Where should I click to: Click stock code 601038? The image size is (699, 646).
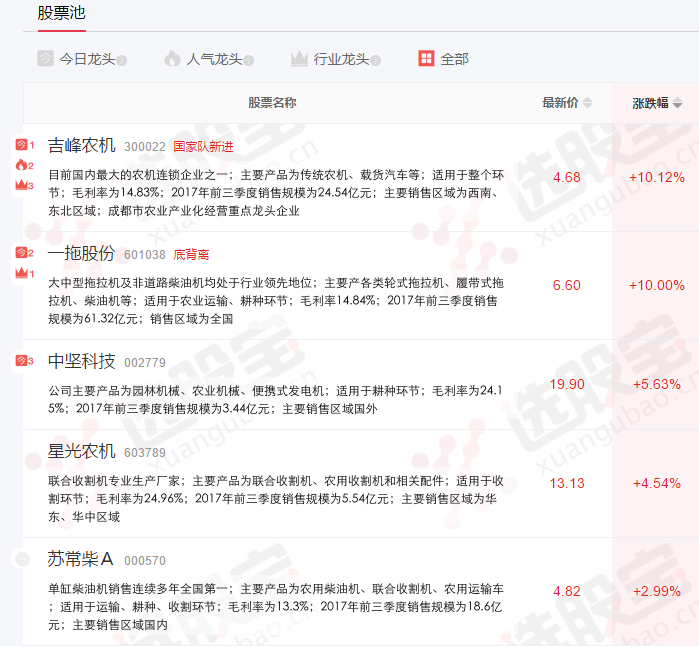(145, 255)
